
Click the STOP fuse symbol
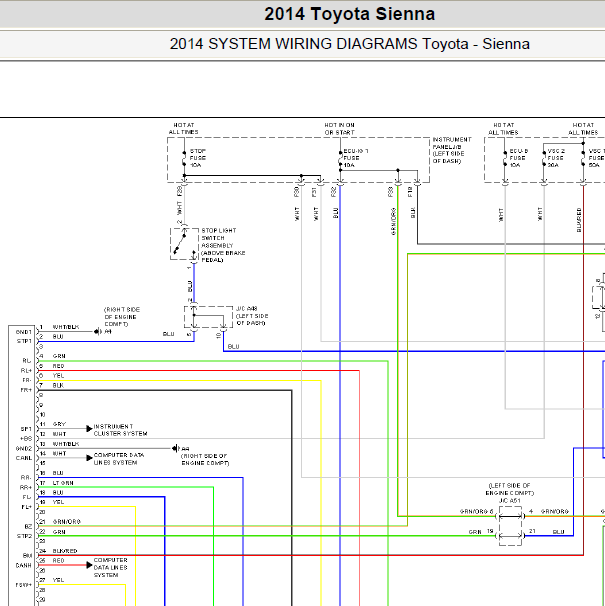click(x=184, y=158)
